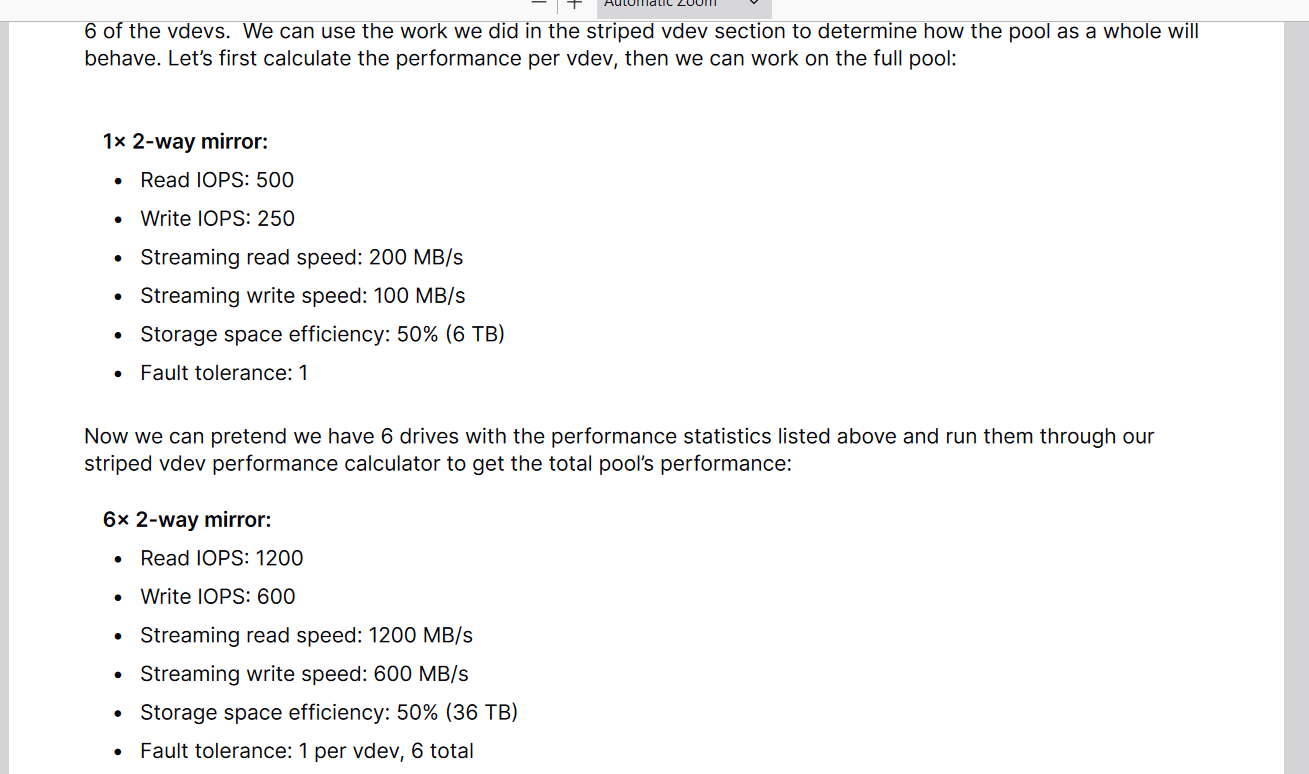Click the zoom in plus button
Image resolution: width=1309 pixels, height=774 pixels.
pyautogui.click(x=574, y=5)
